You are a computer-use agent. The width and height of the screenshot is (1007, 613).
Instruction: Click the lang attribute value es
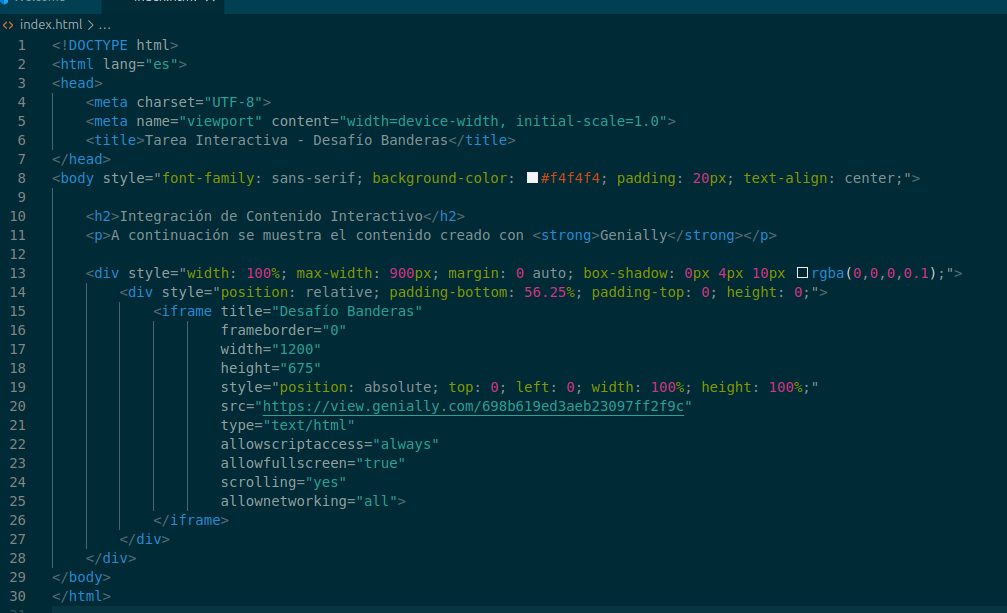[162, 64]
